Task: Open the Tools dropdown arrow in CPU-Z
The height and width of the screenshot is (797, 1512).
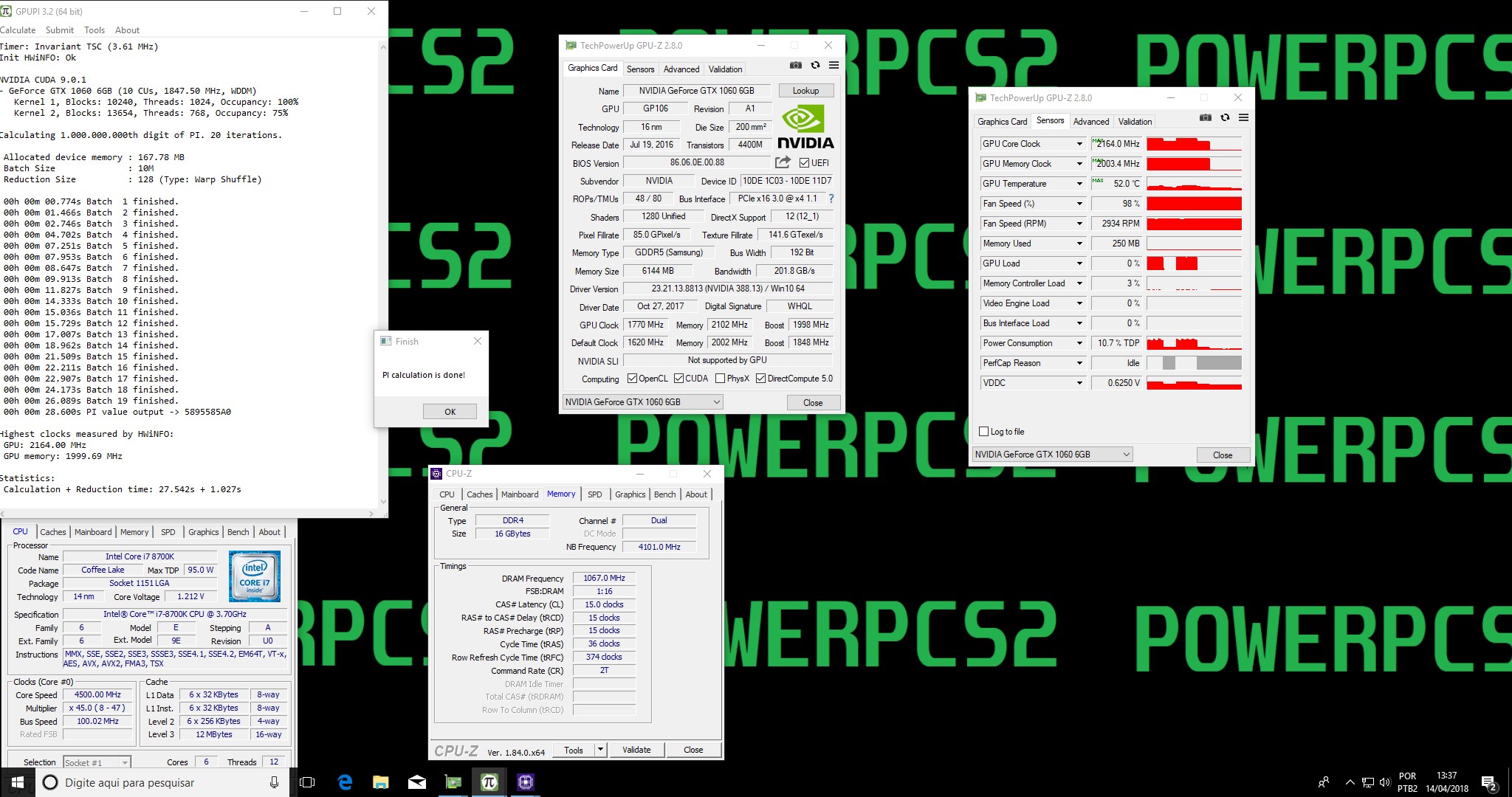Action: click(600, 750)
